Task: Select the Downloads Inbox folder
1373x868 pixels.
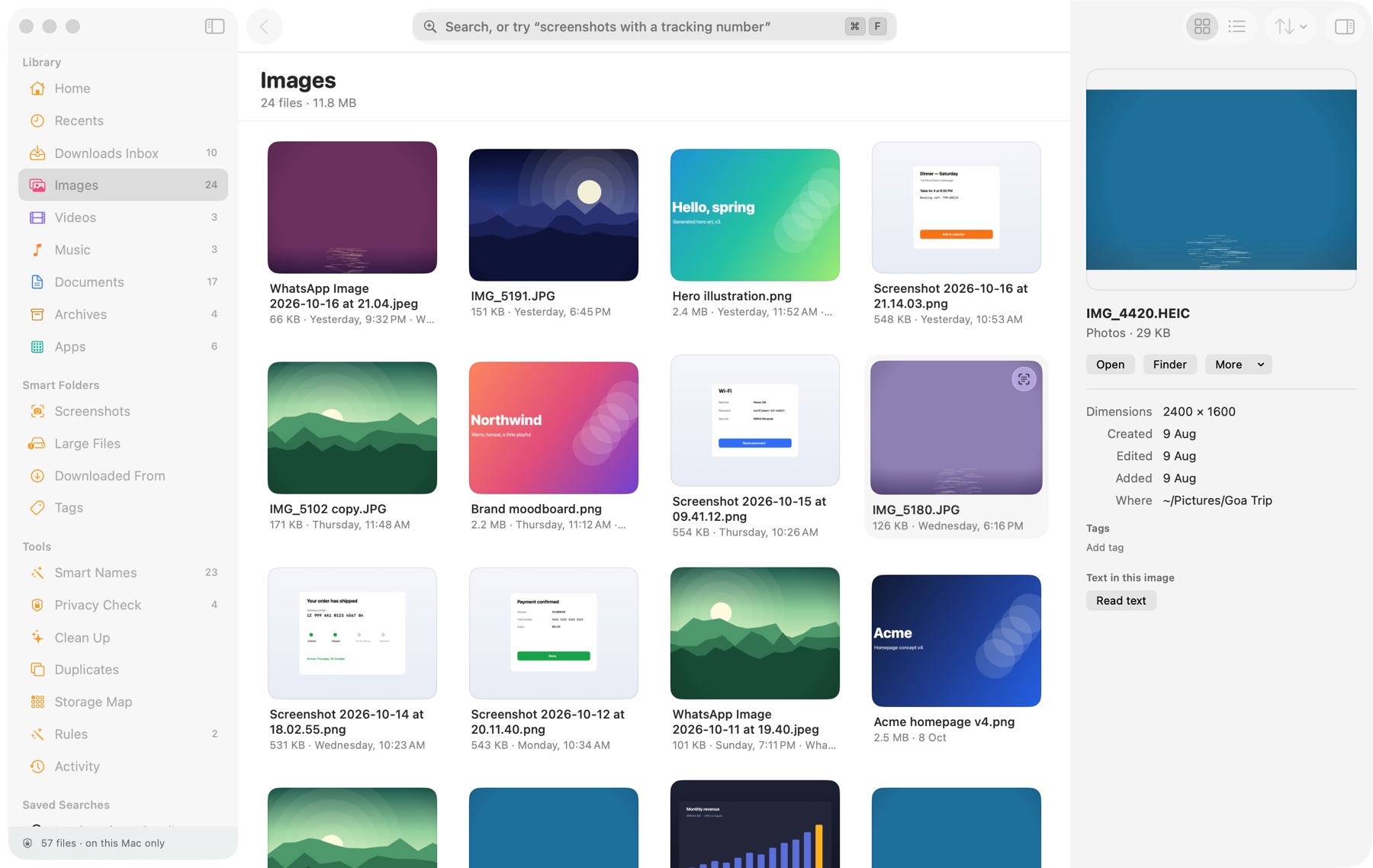Action: [x=123, y=153]
